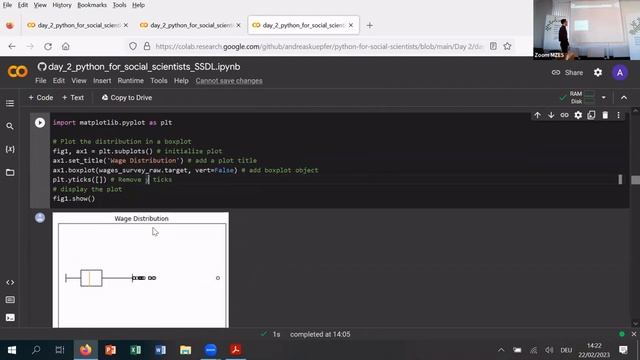Go back in browser history
Image resolution: width=640 pixels, height=360 pixels.
12,47
